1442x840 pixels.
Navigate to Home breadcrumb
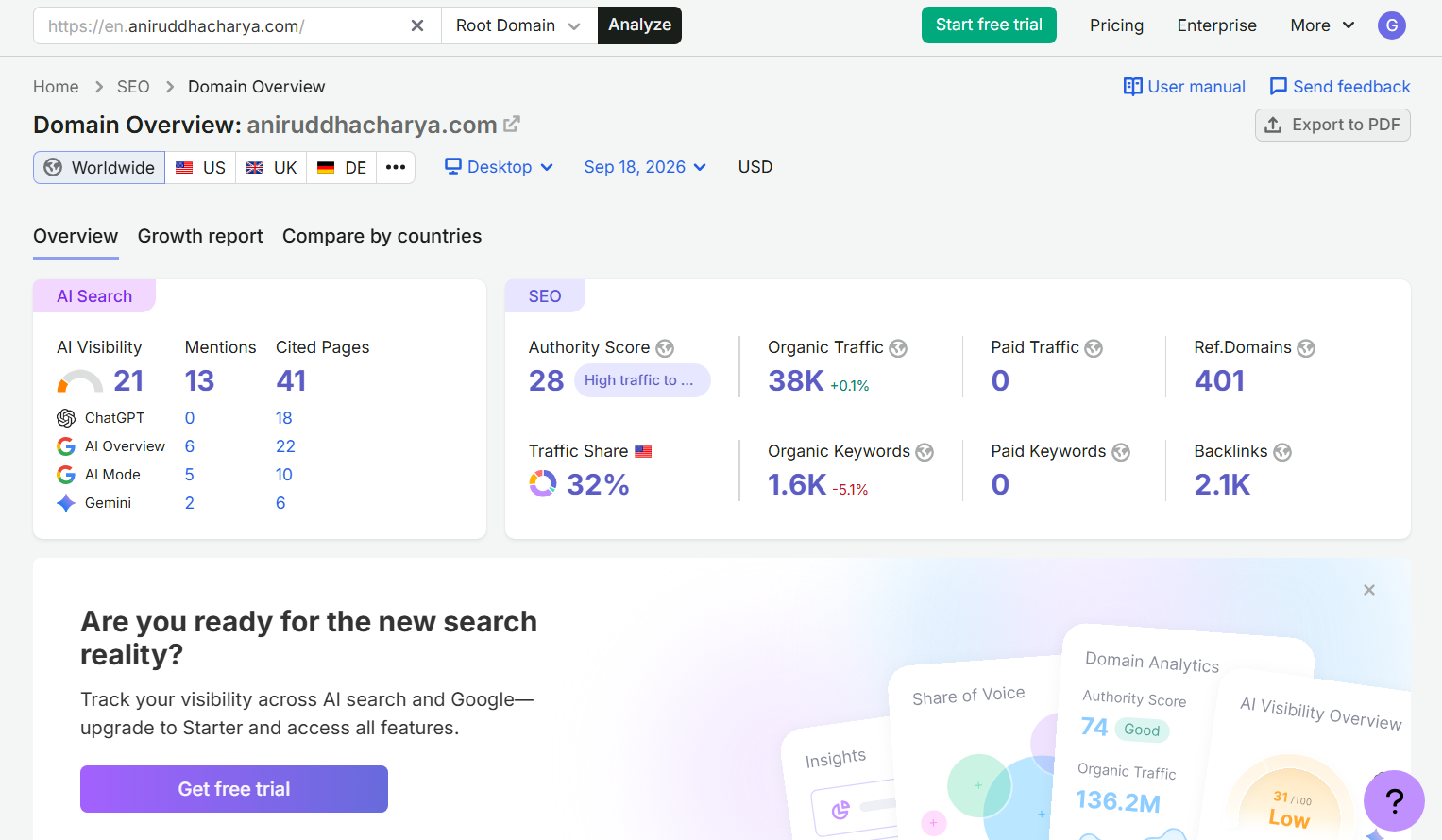pos(56,87)
